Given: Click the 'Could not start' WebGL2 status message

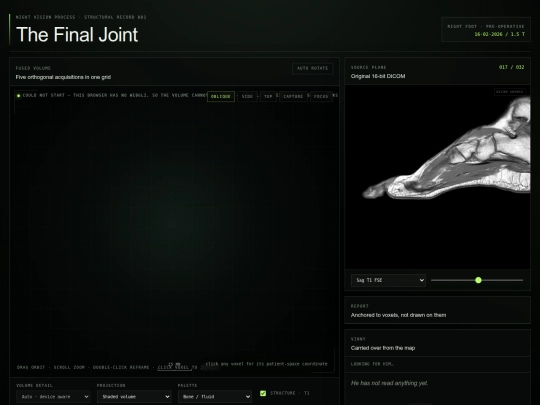Looking at the screenshot, I should (x=114, y=95).
